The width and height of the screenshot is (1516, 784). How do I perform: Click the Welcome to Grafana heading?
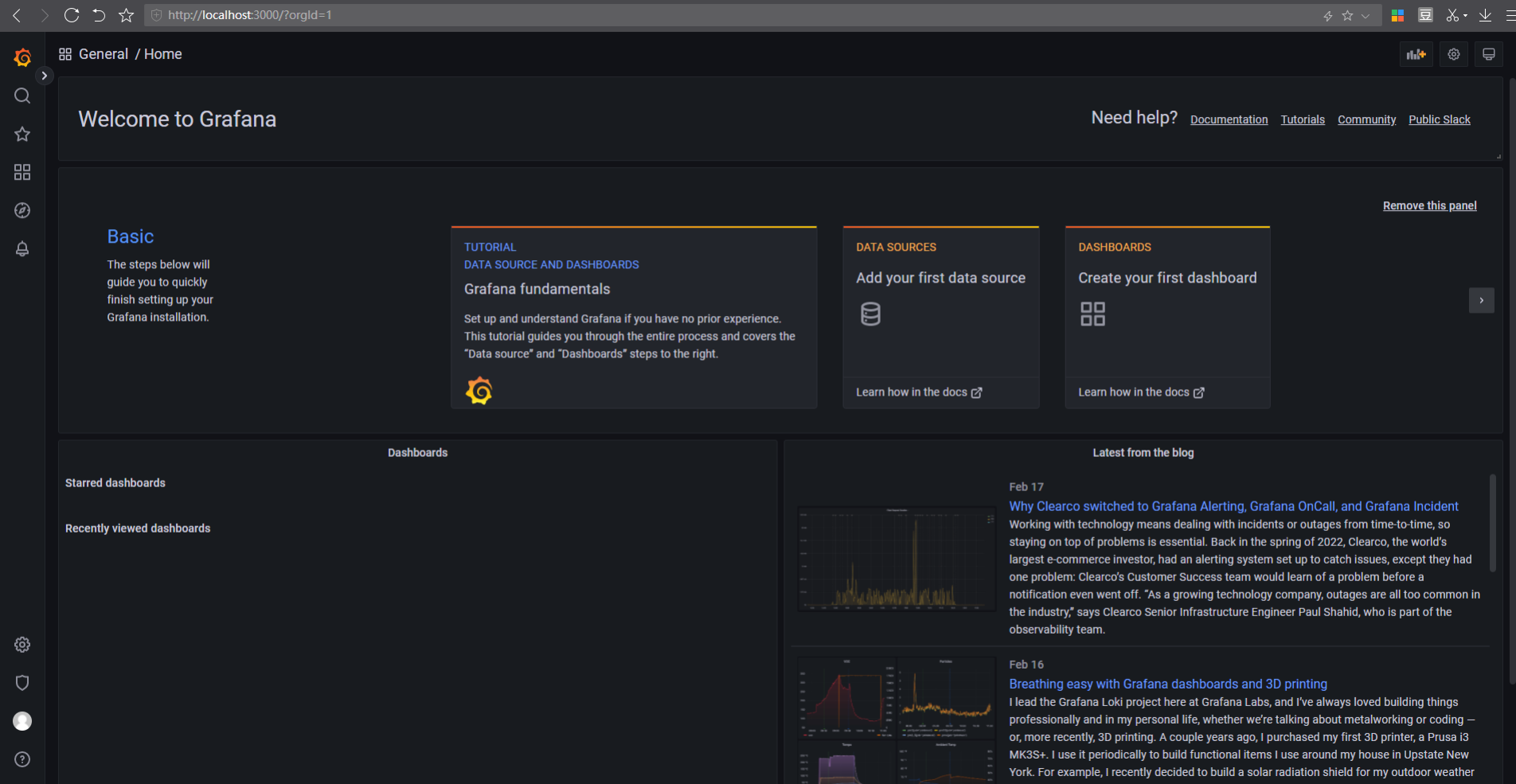[178, 119]
